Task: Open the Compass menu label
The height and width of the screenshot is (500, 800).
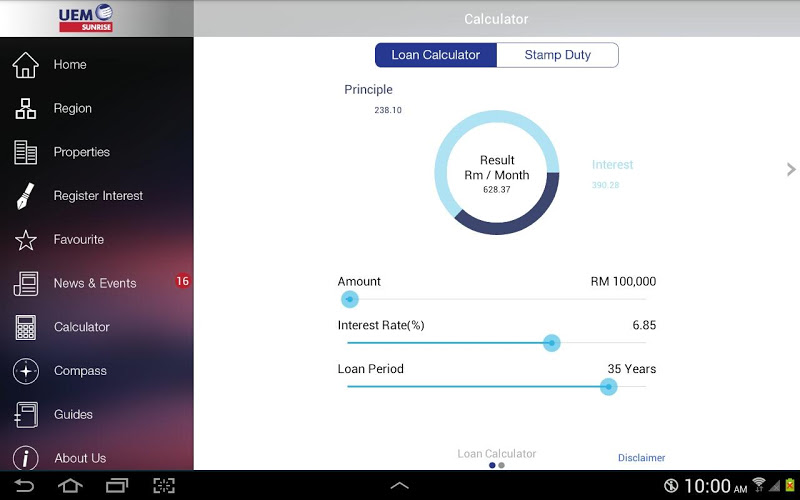Action: 80,371
